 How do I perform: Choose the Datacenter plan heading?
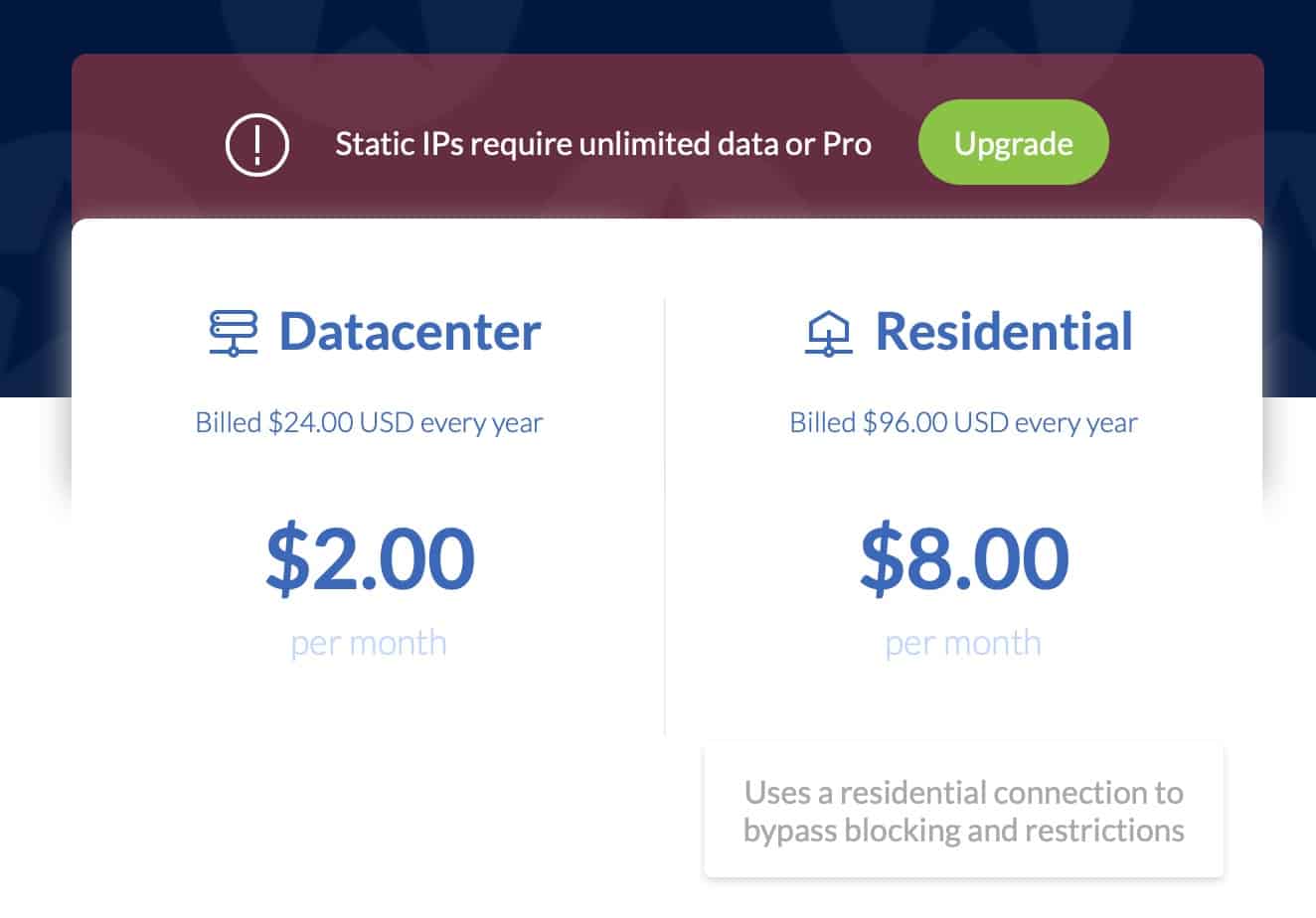(410, 332)
